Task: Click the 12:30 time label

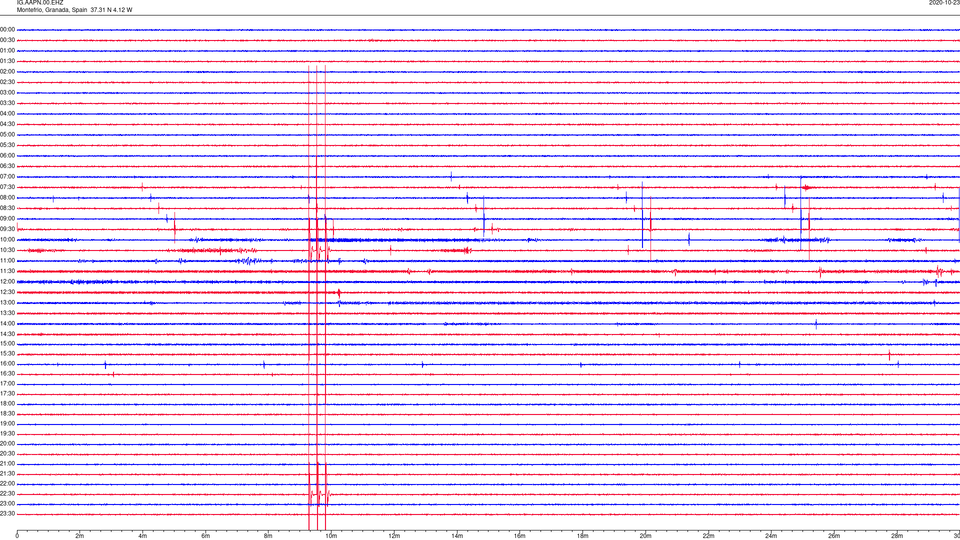Action: (x=7, y=292)
